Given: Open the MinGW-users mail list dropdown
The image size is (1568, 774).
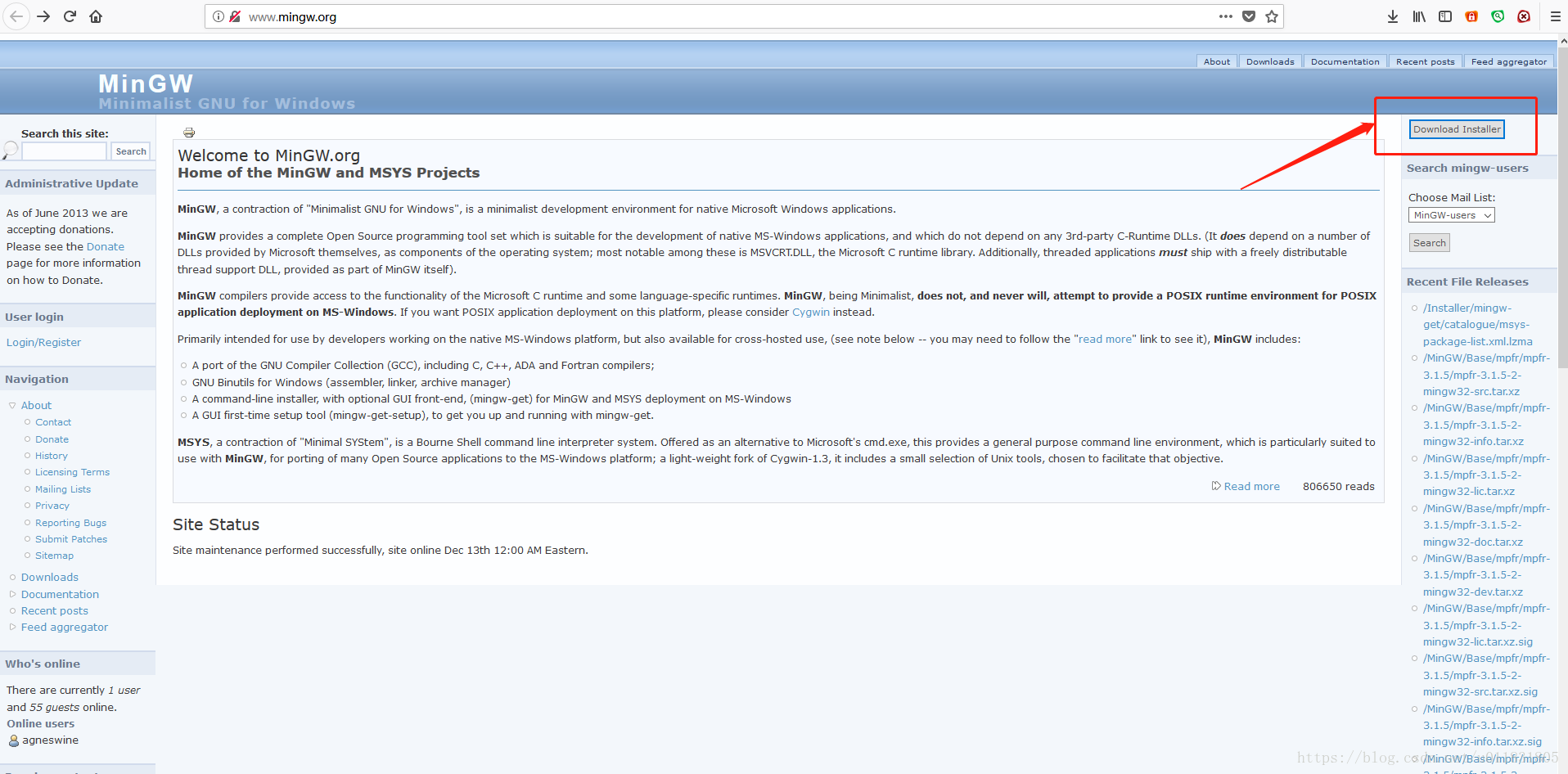Looking at the screenshot, I should tap(1452, 215).
